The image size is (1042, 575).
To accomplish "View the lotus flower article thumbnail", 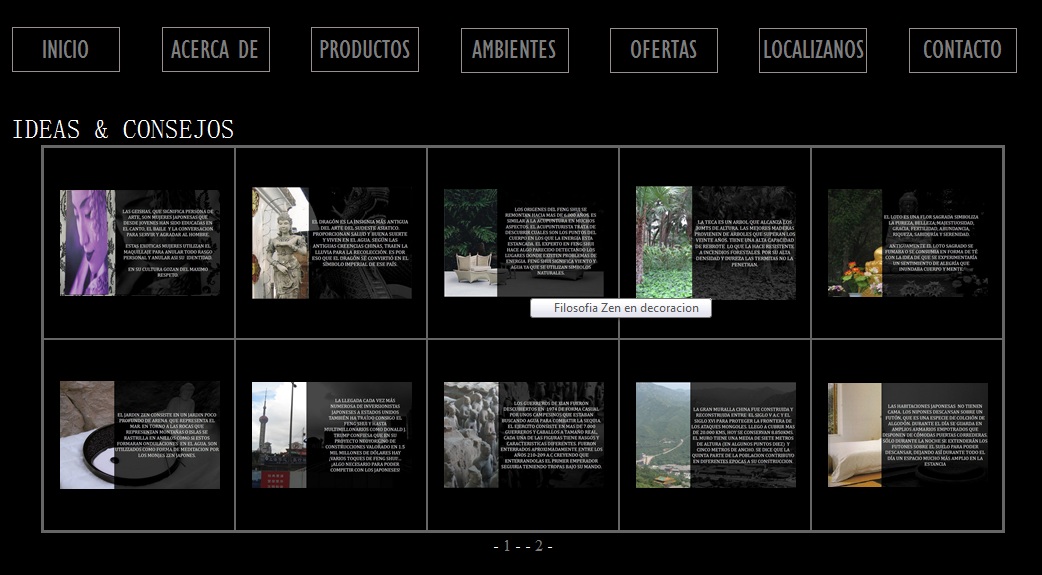I will tap(907, 243).
